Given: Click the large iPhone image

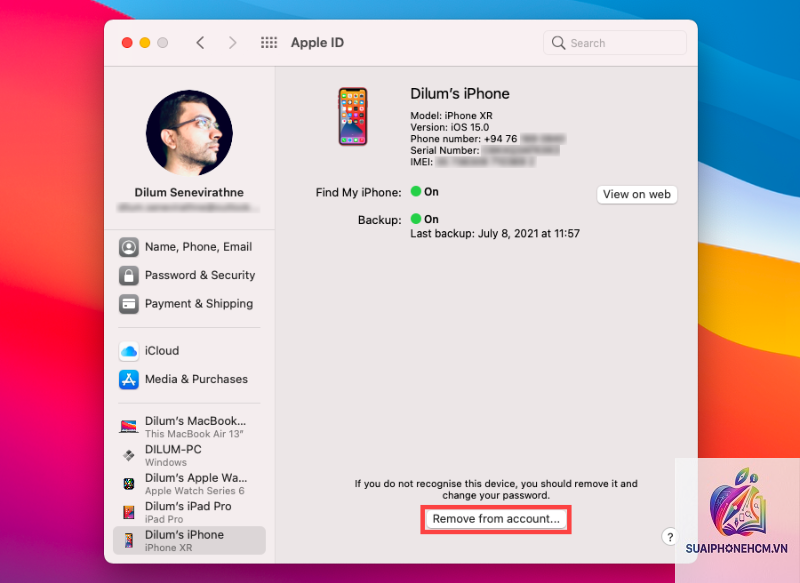Looking at the screenshot, I should [353, 117].
